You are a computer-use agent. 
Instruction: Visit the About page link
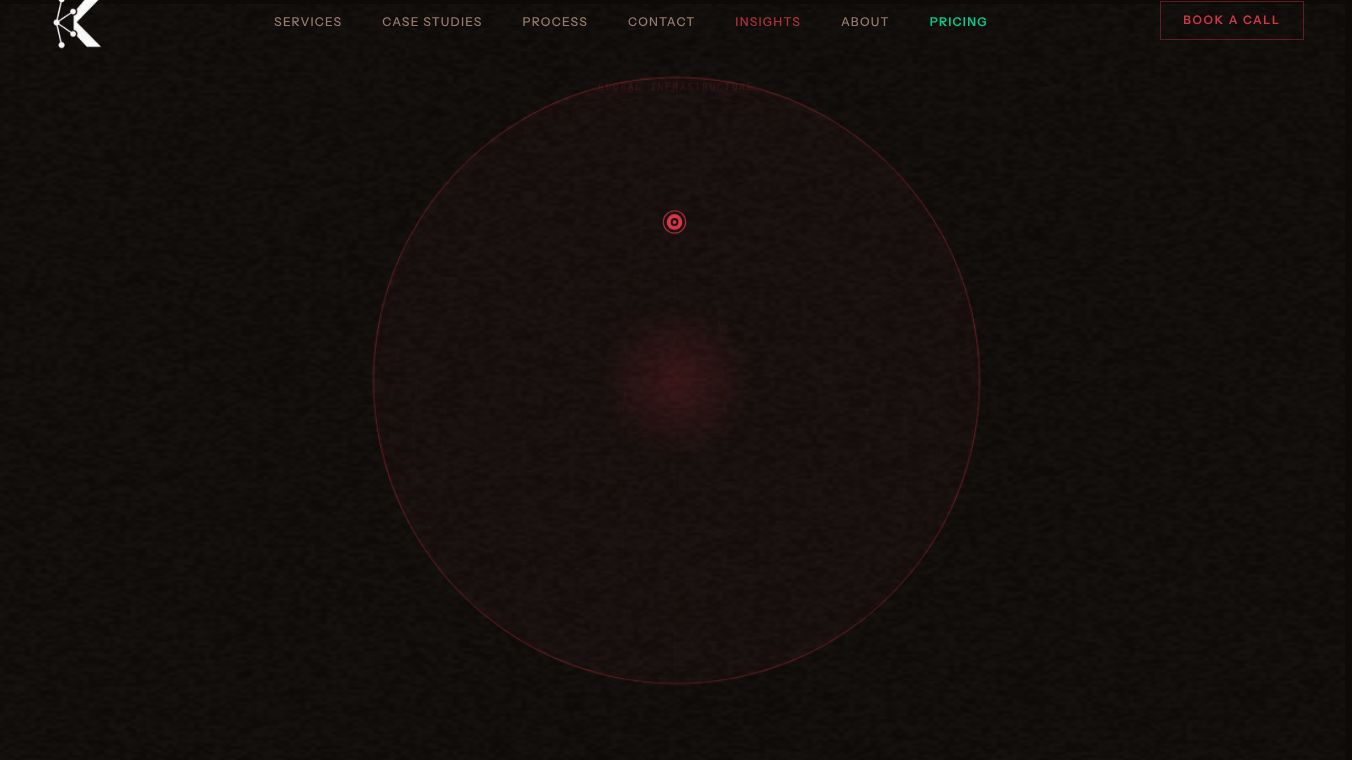pos(865,21)
